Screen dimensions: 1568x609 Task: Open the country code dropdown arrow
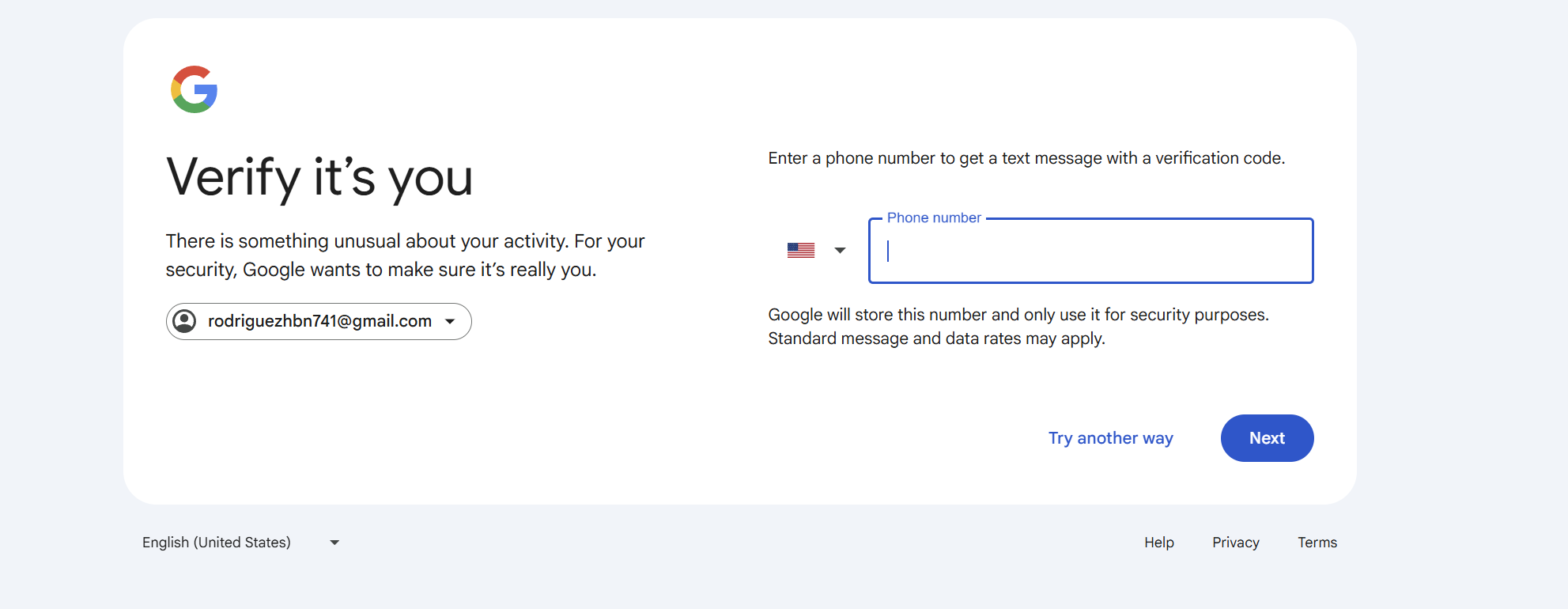click(x=840, y=251)
